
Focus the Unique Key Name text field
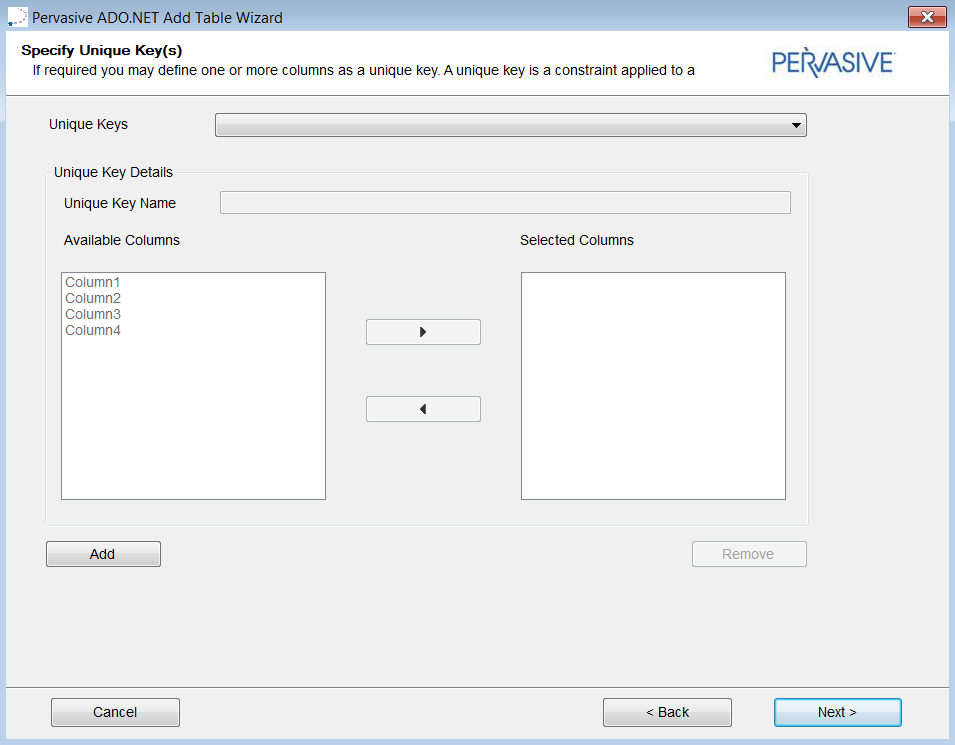pyautogui.click(x=505, y=203)
